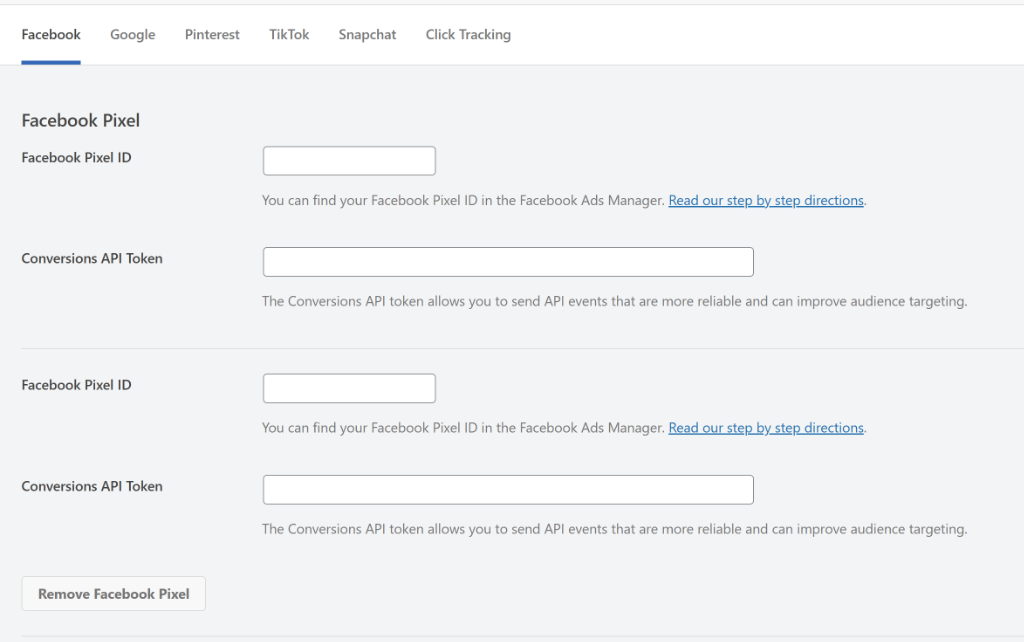Click the first Conversions API Token field

coord(508,262)
